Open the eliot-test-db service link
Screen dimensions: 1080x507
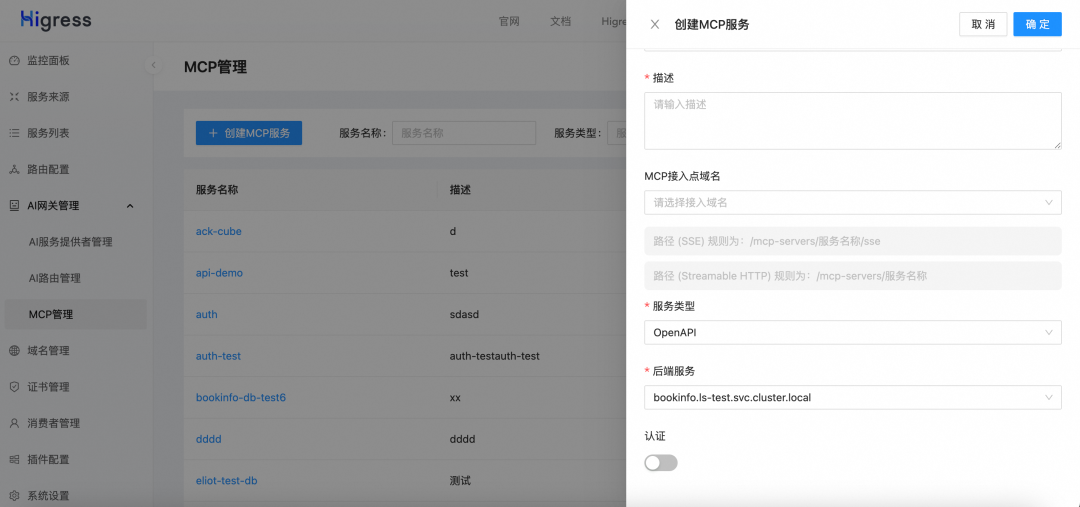tap(227, 480)
